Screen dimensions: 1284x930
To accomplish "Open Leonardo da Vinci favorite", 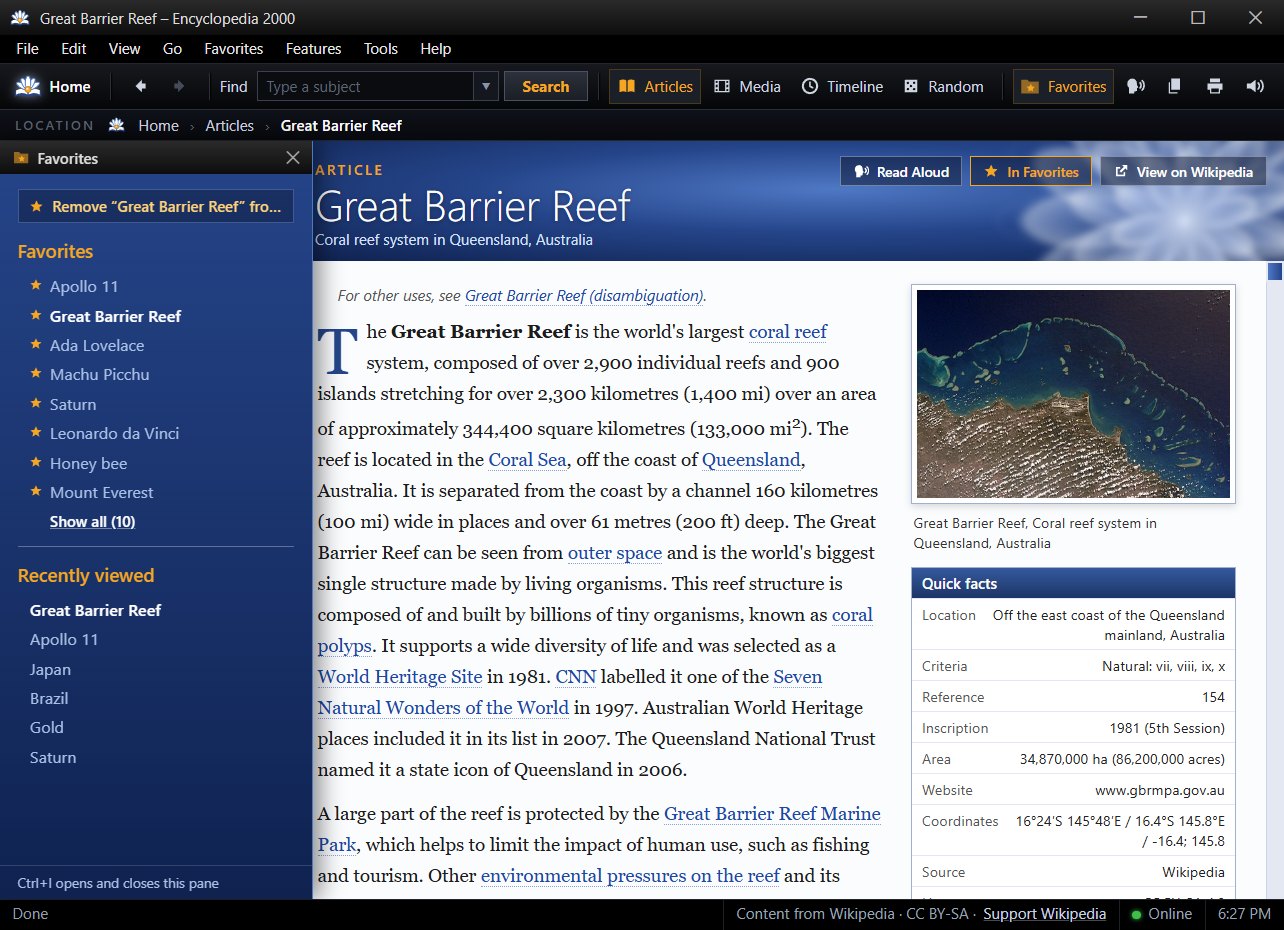I will [115, 434].
